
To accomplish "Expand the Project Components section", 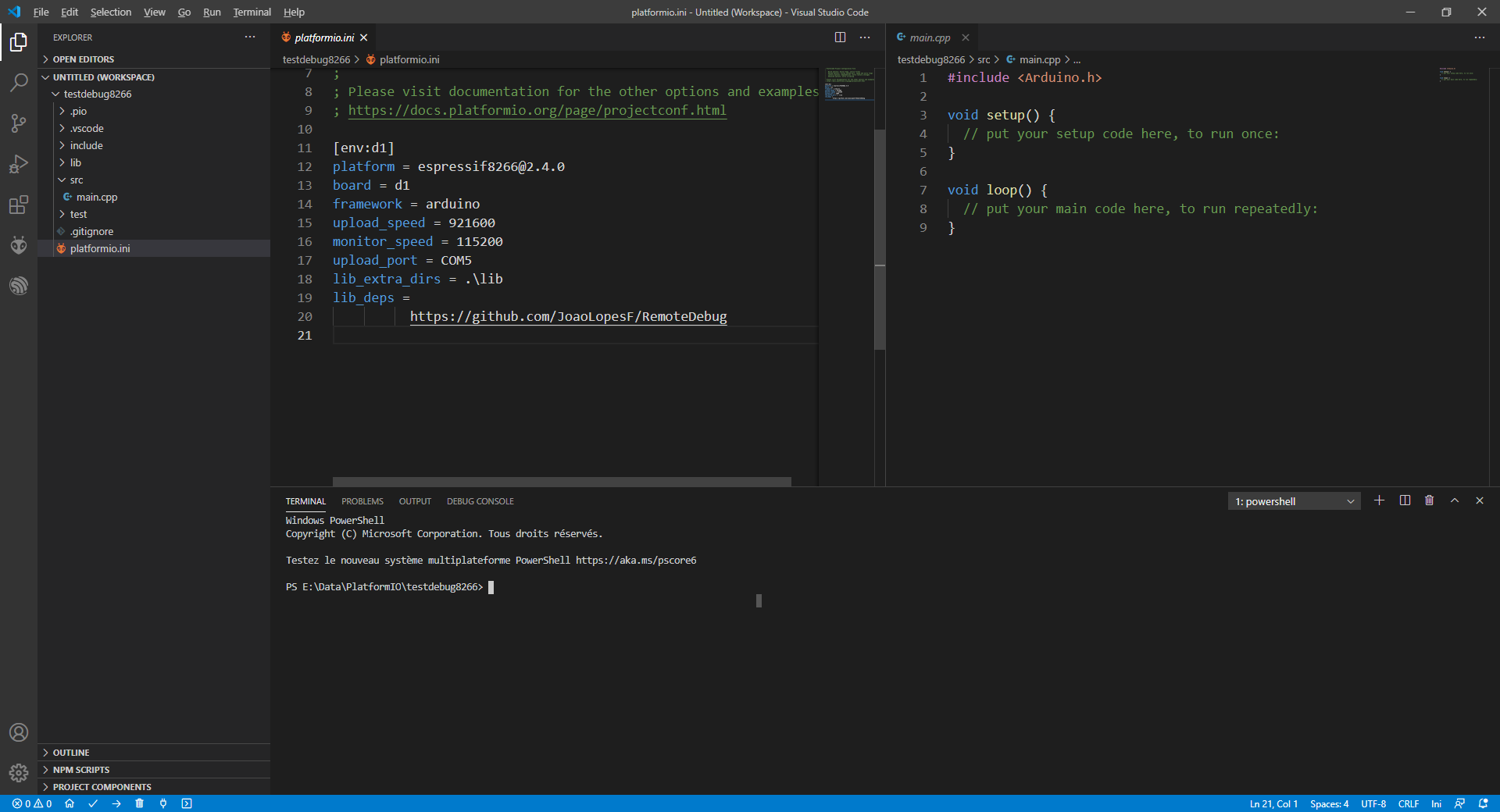I will pyautogui.click(x=154, y=787).
